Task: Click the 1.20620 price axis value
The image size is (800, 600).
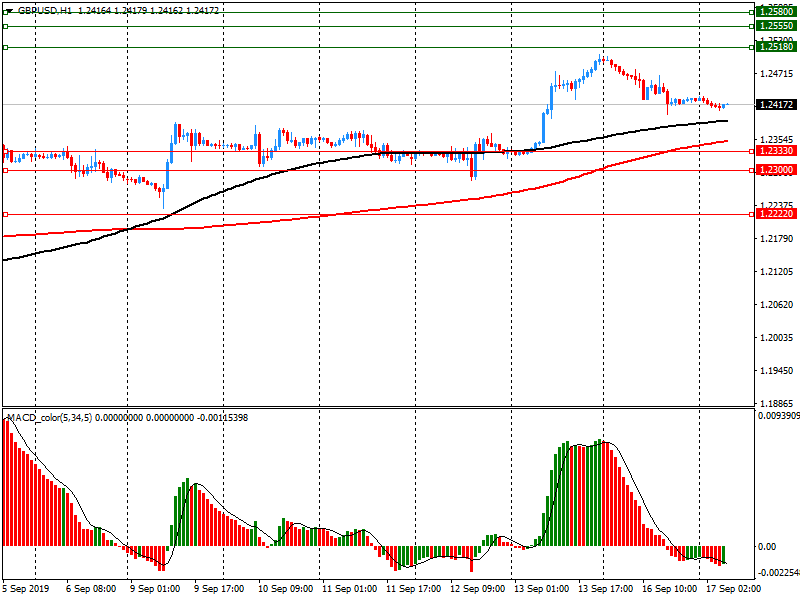Action: 777,305
